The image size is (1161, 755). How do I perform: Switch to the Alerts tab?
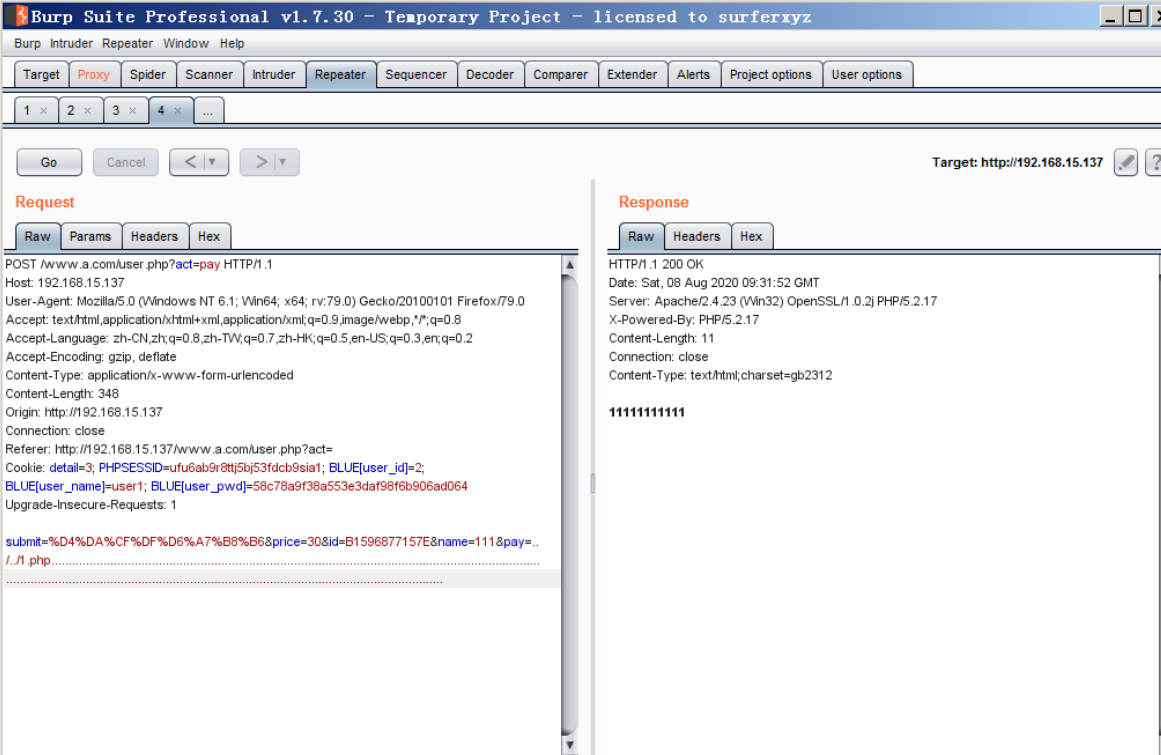[x=693, y=75]
